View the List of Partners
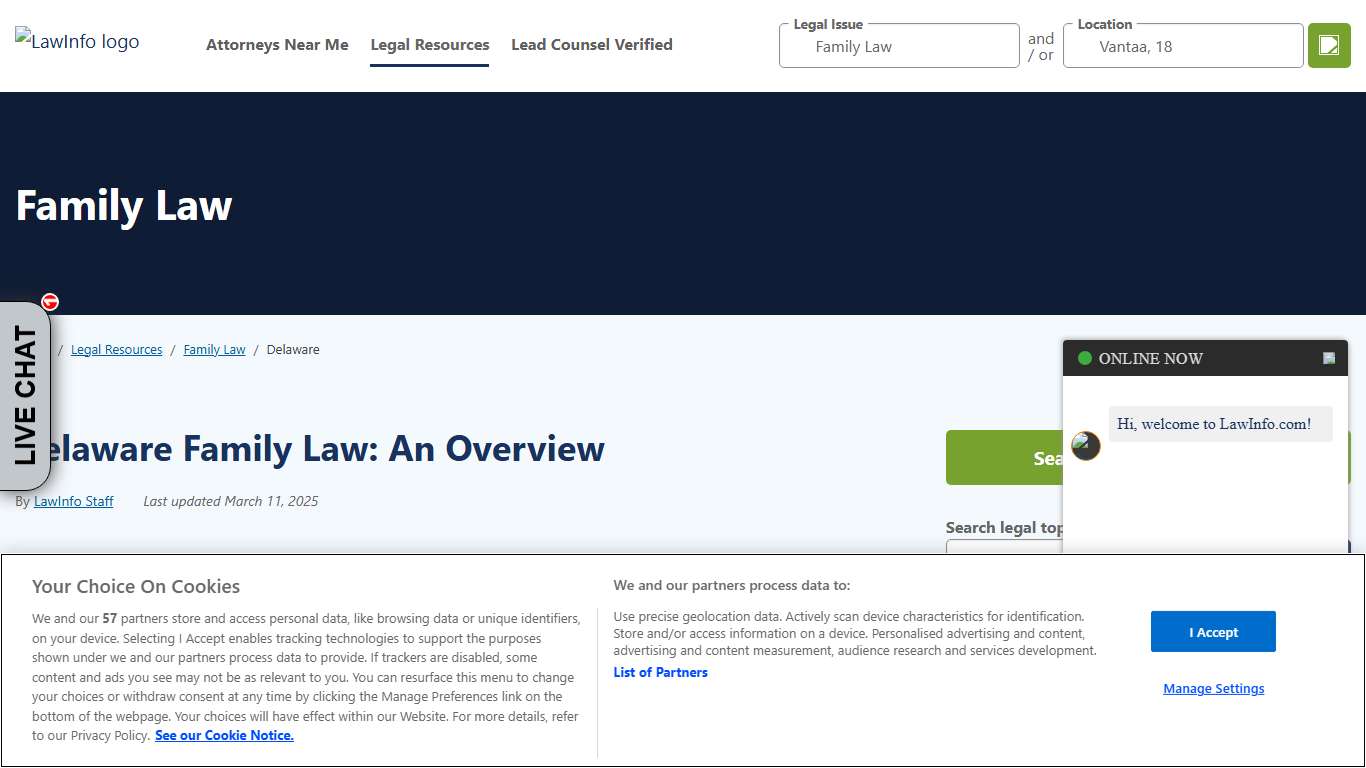The width and height of the screenshot is (1366, 768). tap(660, 672)
